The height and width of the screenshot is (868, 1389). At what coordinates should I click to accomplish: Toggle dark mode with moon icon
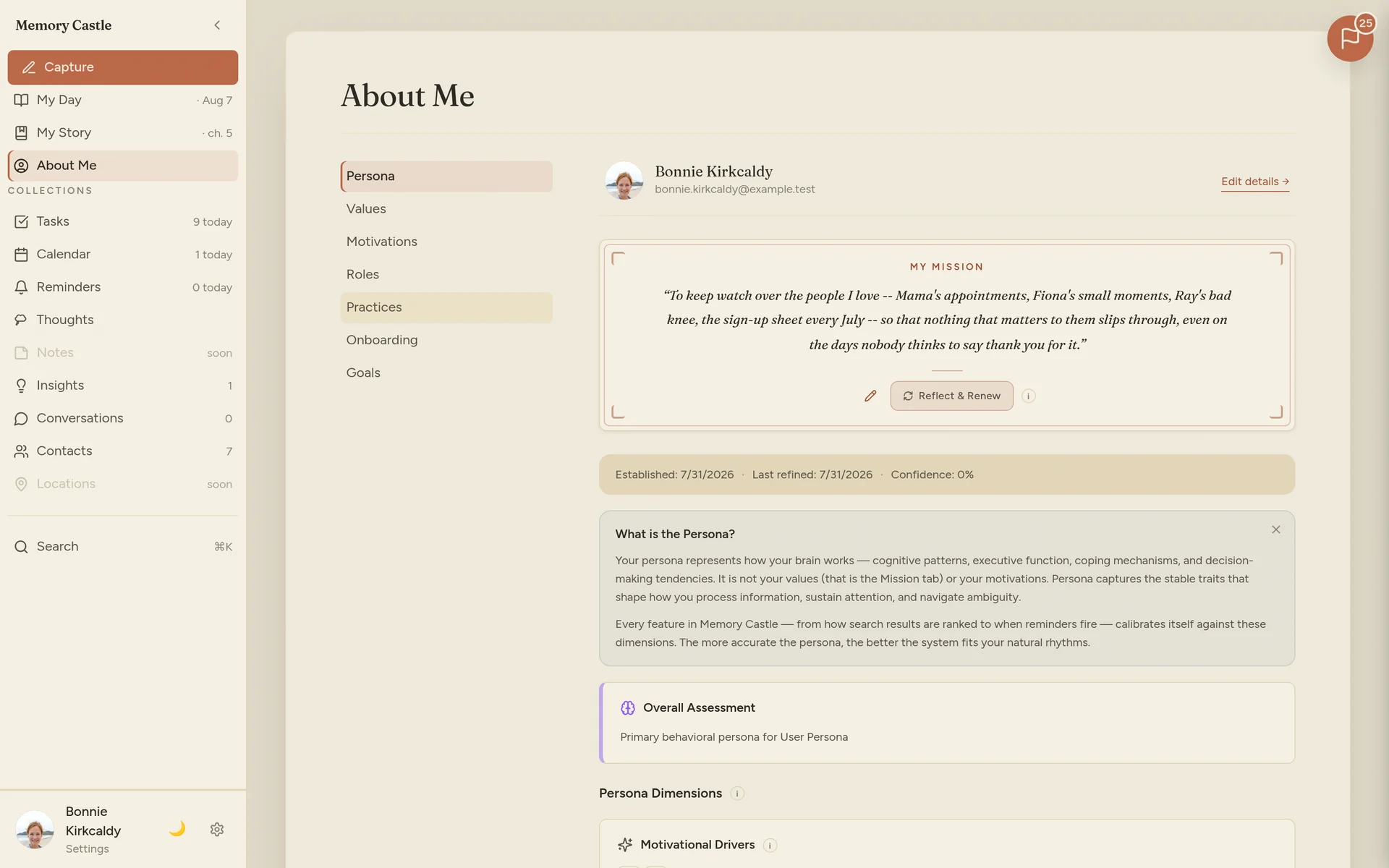(x=177, y=829)
